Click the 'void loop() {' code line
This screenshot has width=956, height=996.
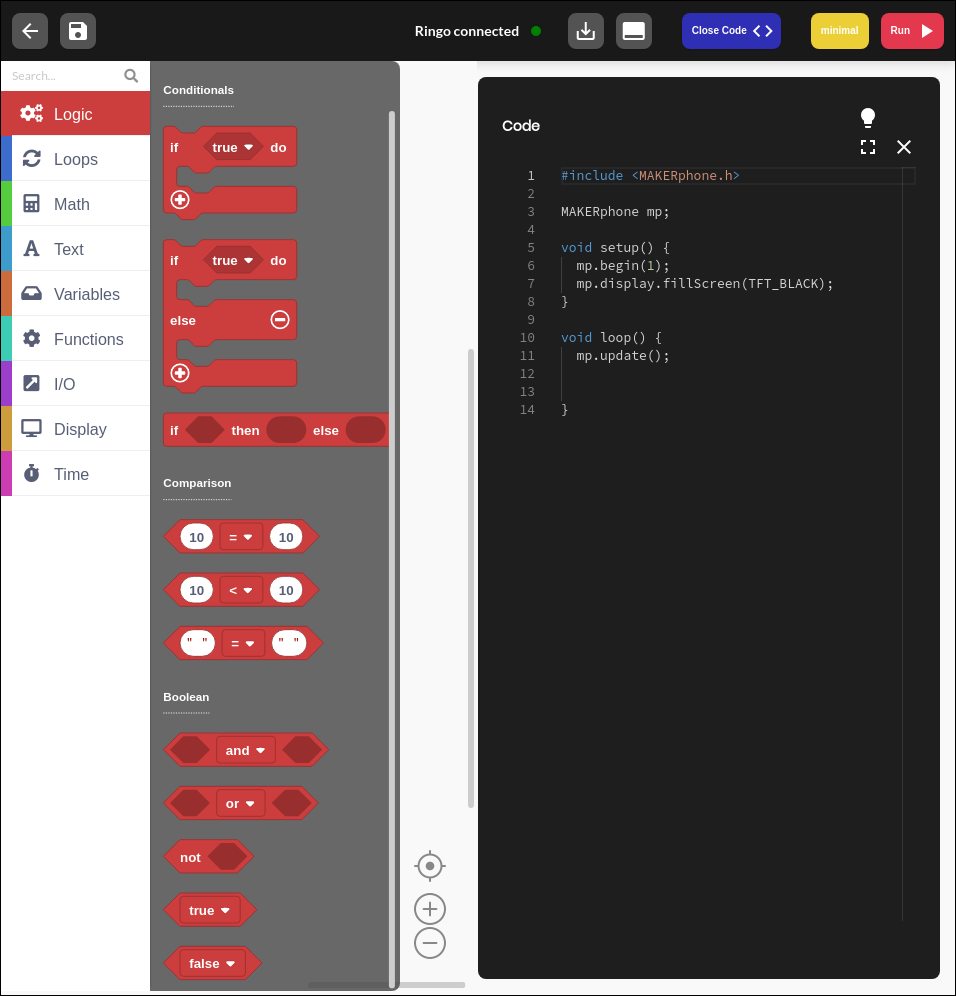tap(611, 337)
